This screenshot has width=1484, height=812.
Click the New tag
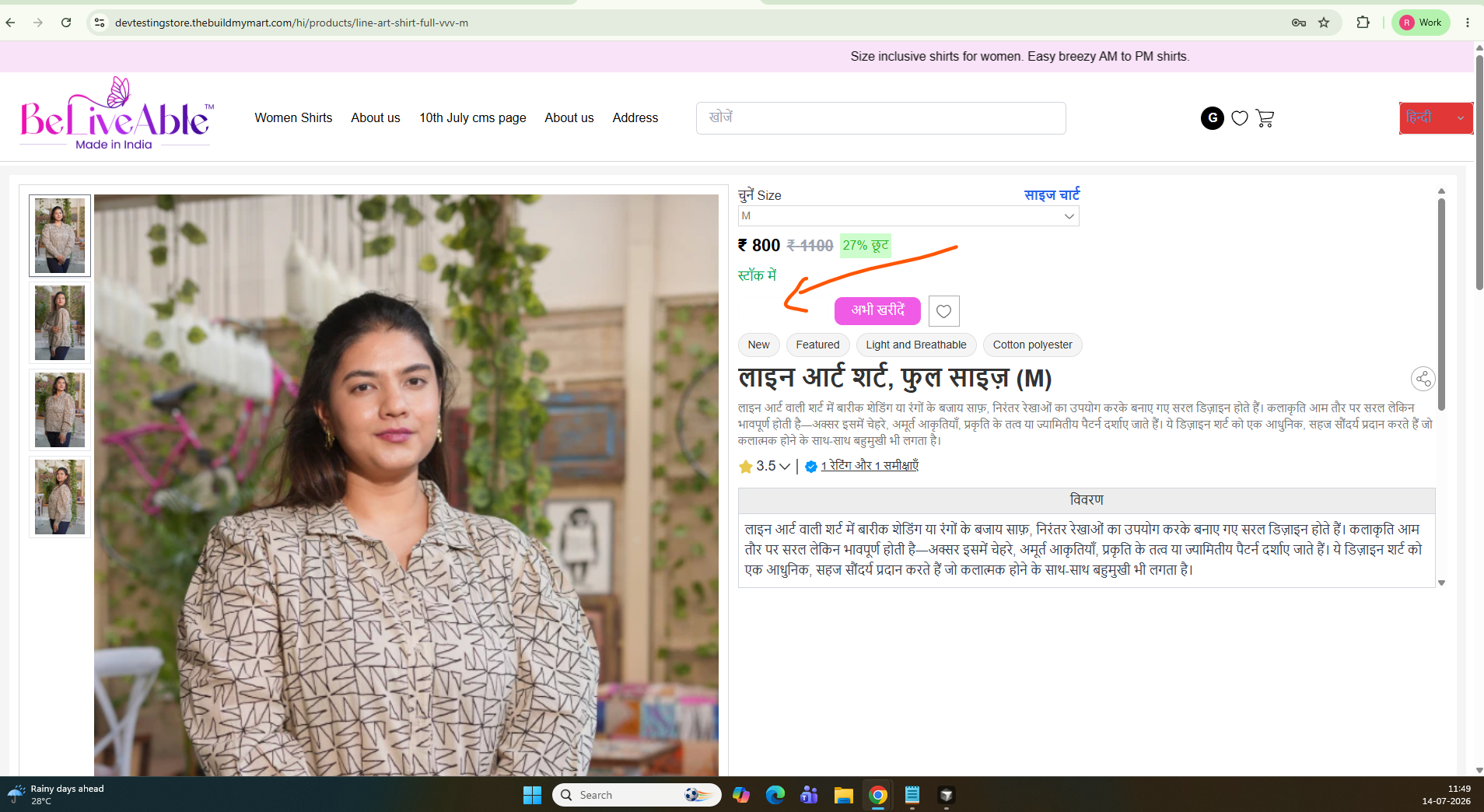coord(758,345)
